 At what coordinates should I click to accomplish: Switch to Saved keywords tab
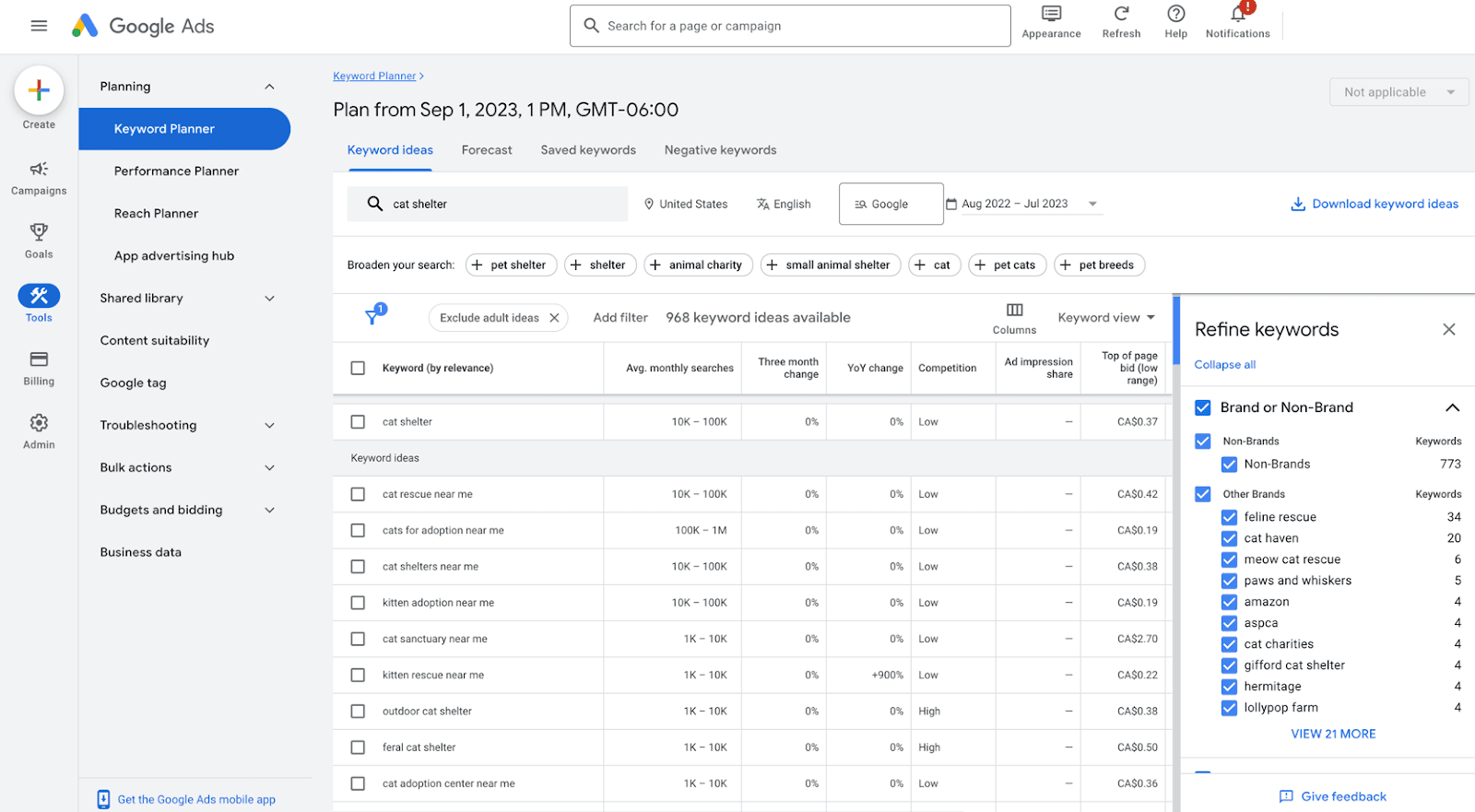point(588,150)
